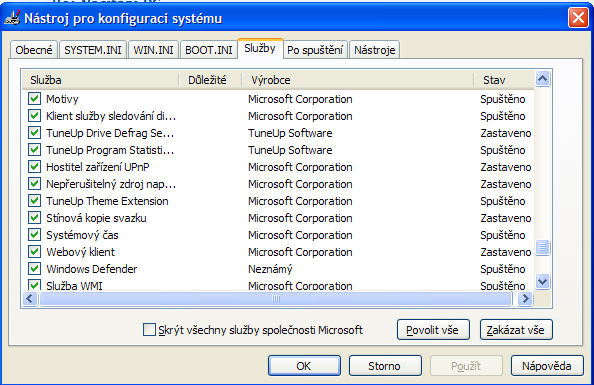The height and width of the screenshot is (385, 594).
Task: Open the SYSTEM.INI tab
Action: [93, 50]
